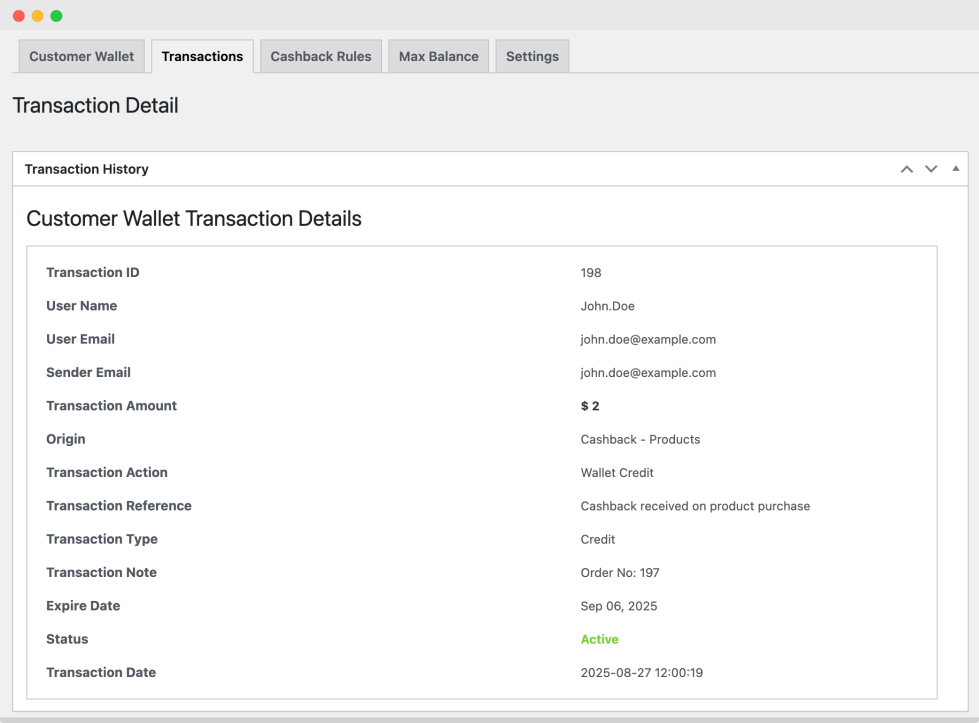Click the Customer Wallet Transaction Details heading
979x723 pixels.
click(x=194, y=219)
